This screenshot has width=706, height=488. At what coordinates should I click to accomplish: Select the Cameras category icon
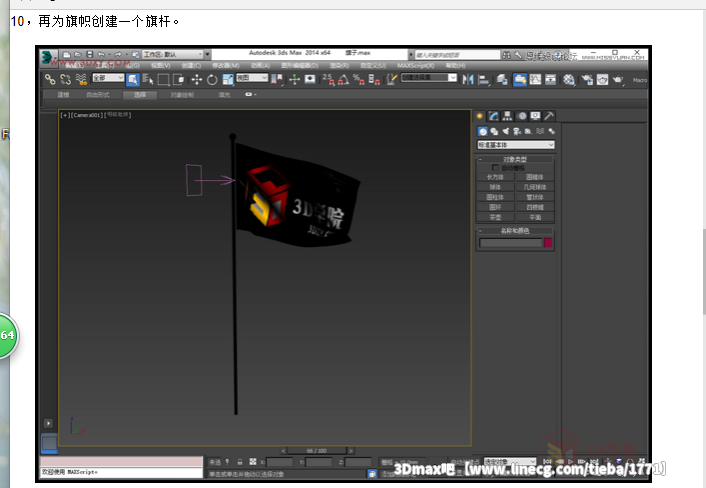[x=517, y=131]
